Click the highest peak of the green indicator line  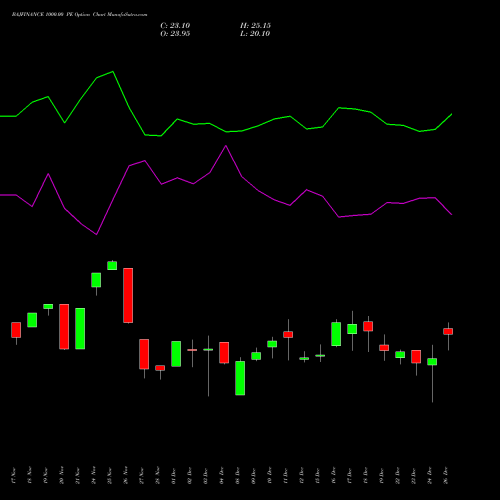(113, 71)
